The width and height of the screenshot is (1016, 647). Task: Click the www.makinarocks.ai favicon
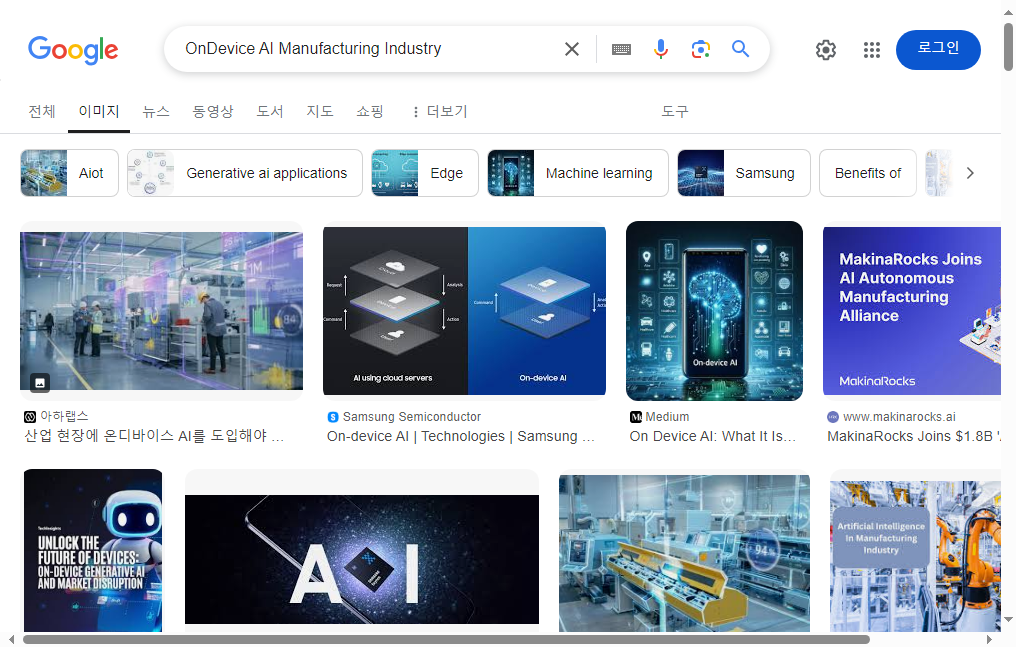point(833,417)
